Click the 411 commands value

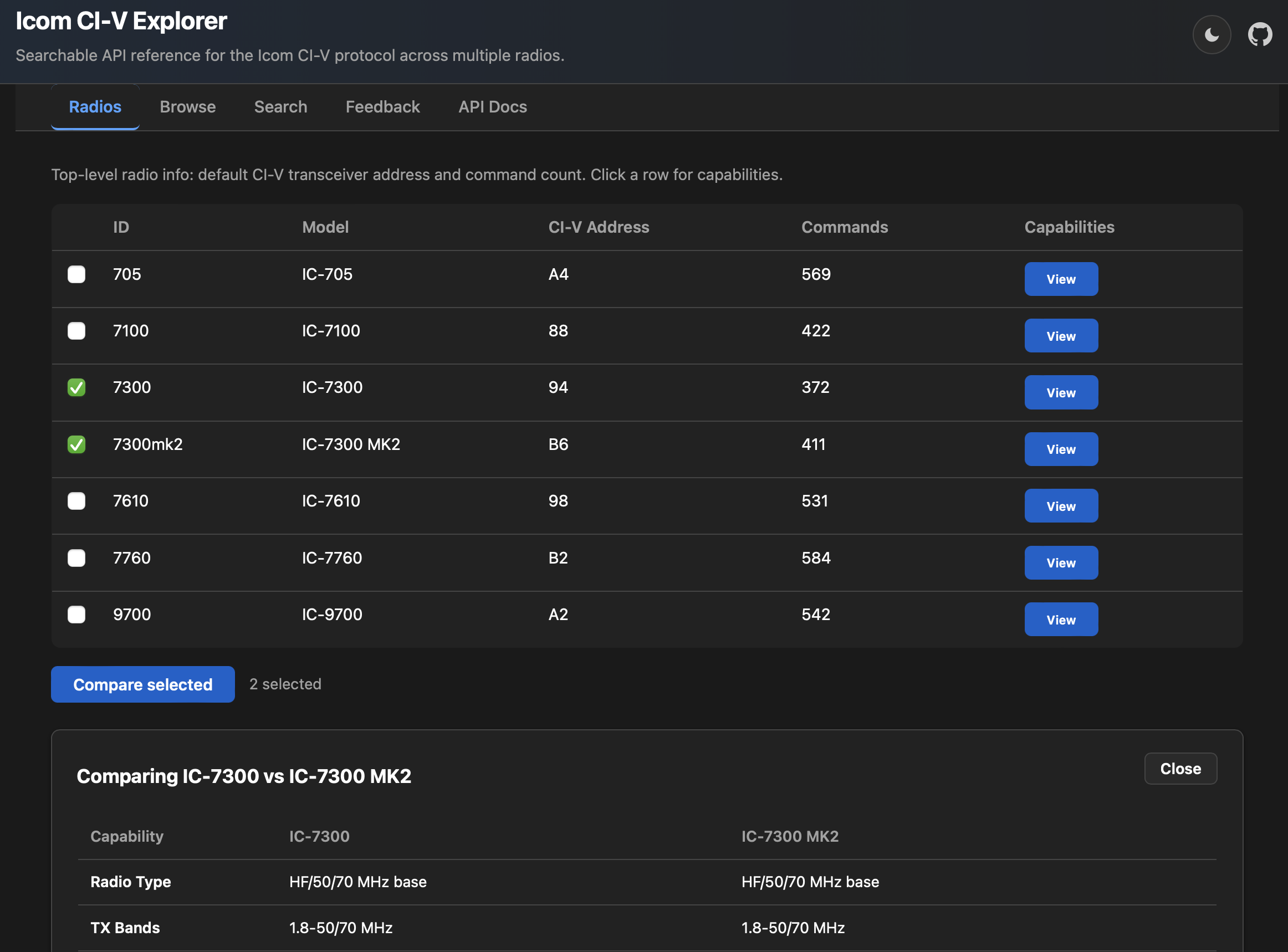coord(813,444)
